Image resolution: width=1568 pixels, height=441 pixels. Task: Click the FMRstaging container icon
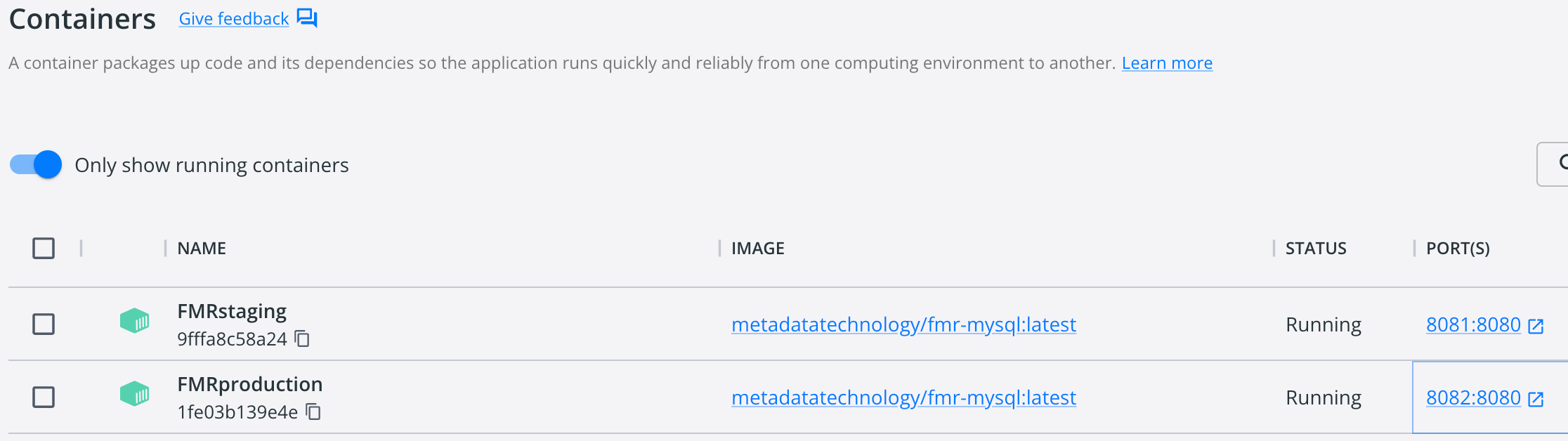point(134,322)
